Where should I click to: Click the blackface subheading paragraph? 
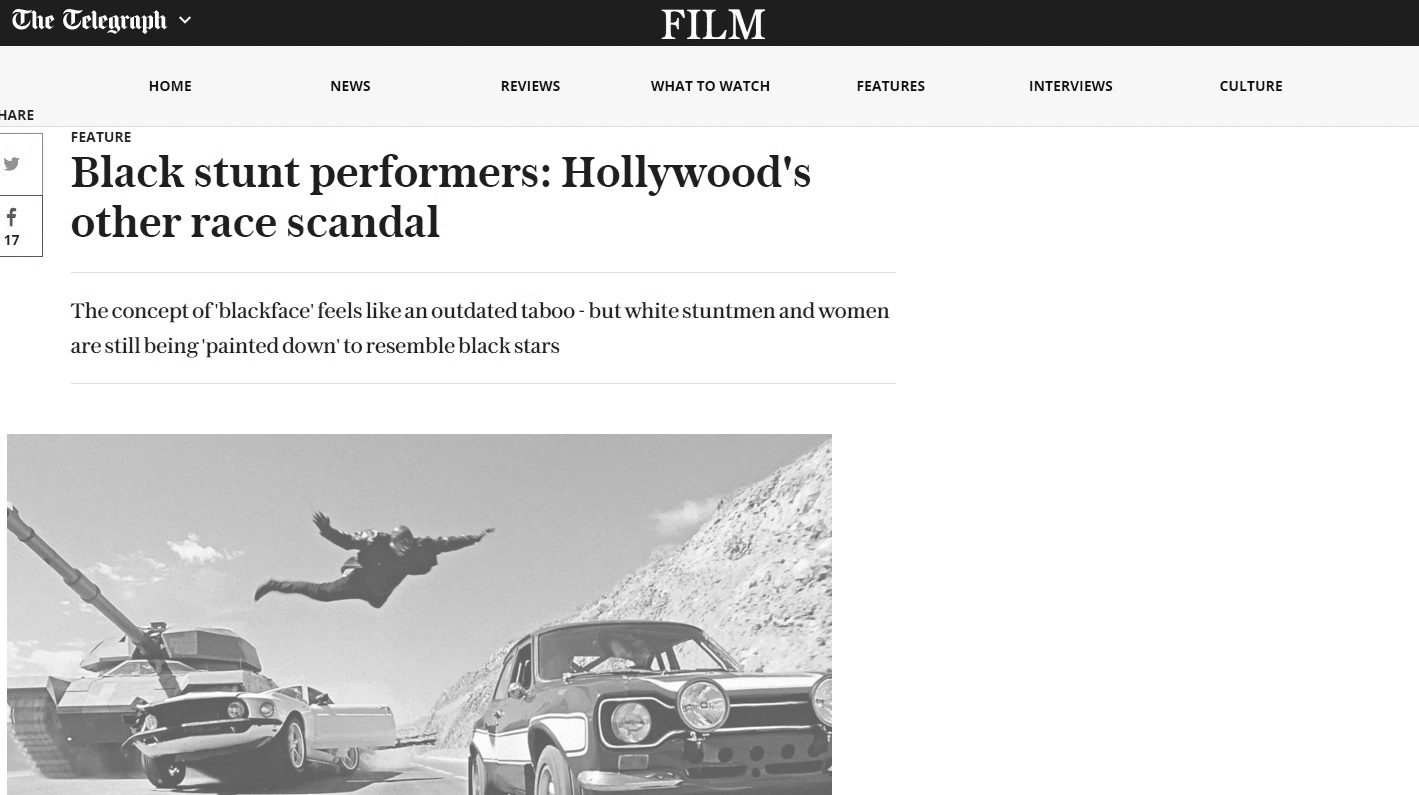[x=480, y=328]
